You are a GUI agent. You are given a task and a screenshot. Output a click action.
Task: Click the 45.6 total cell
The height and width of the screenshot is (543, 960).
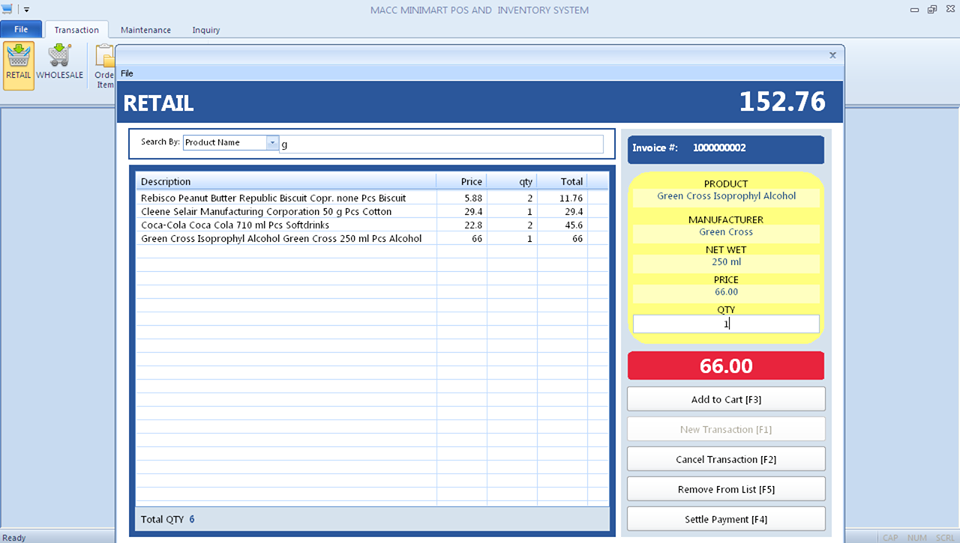click(x=574, y=225)
